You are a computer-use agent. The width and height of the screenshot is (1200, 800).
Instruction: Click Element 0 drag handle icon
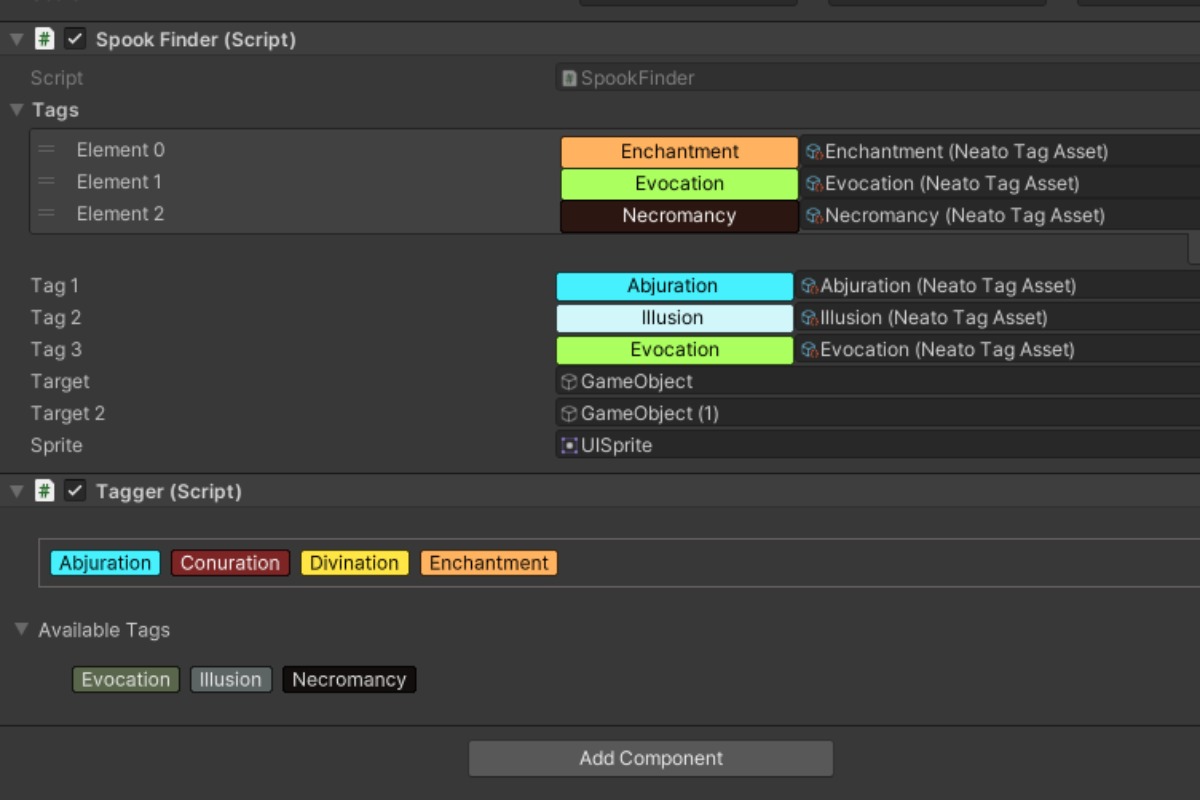[46, 150]
